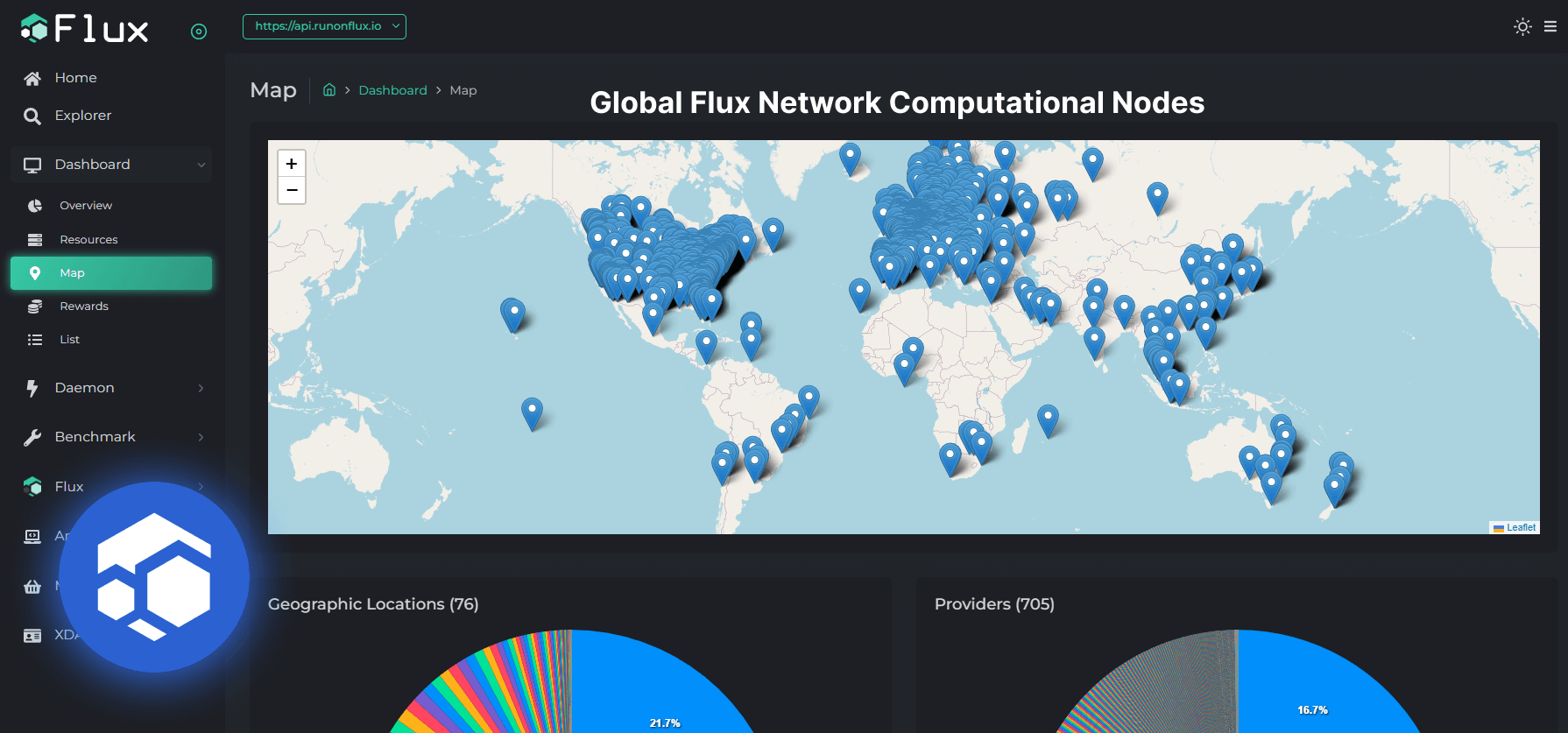
Task: Open the Leaflet attribution link
Action: 1521,527
